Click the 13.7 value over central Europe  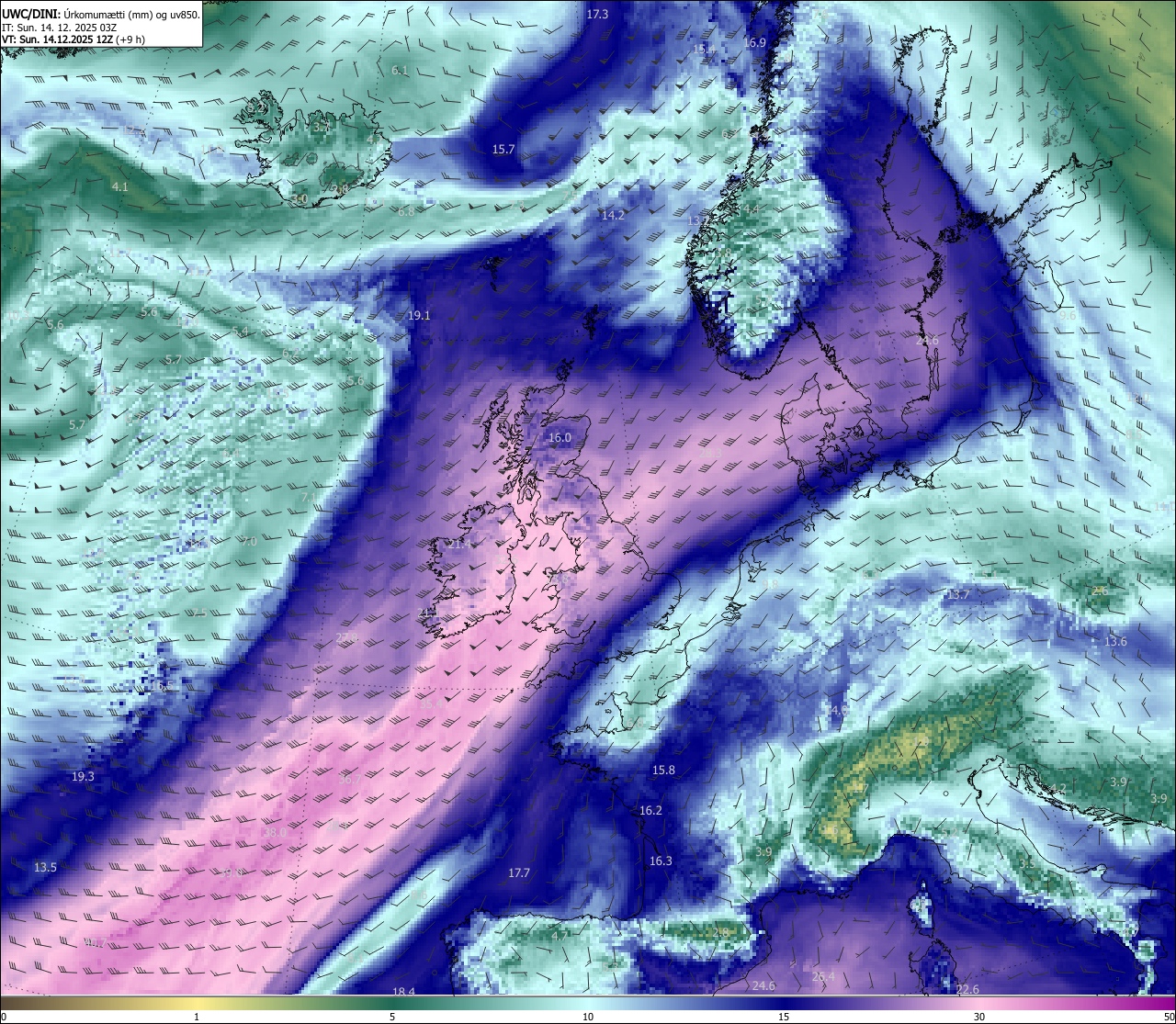[958, 595]
